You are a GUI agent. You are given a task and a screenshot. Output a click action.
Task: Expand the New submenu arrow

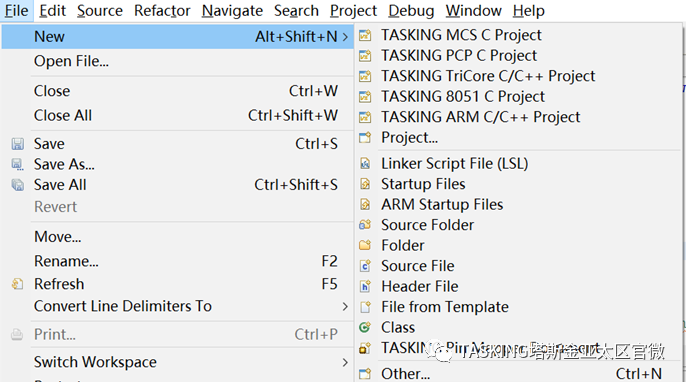click(345, 37)
